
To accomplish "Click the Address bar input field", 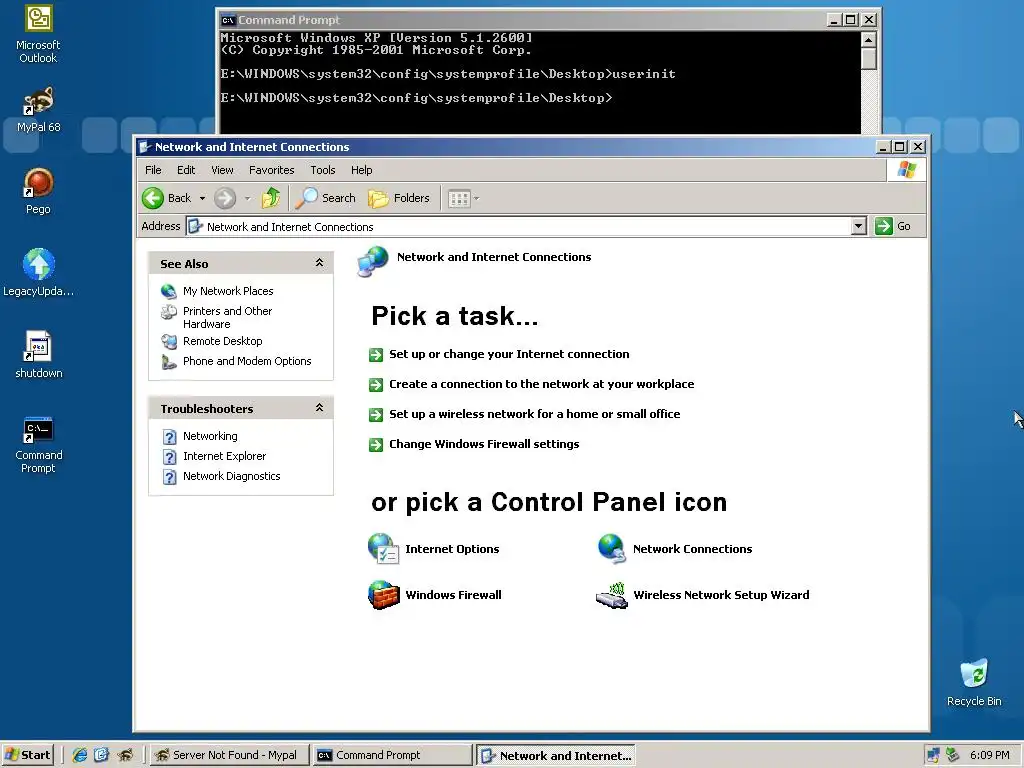I will 519,226.
